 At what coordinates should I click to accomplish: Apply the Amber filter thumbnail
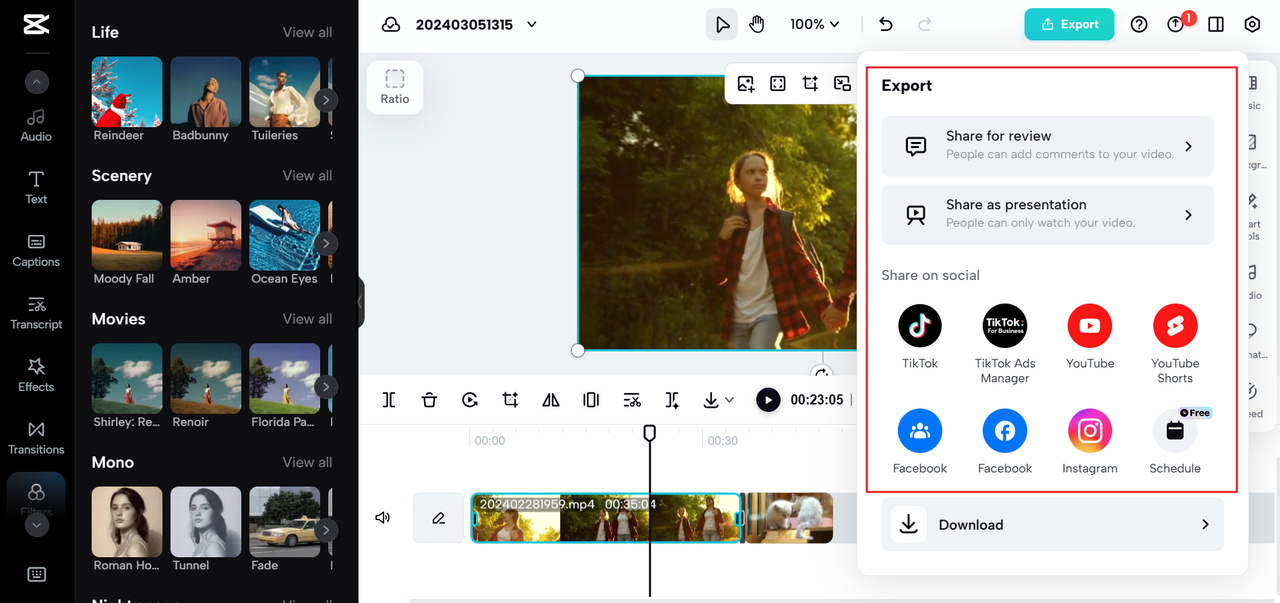pyautogui.click(x=206, y=235)
